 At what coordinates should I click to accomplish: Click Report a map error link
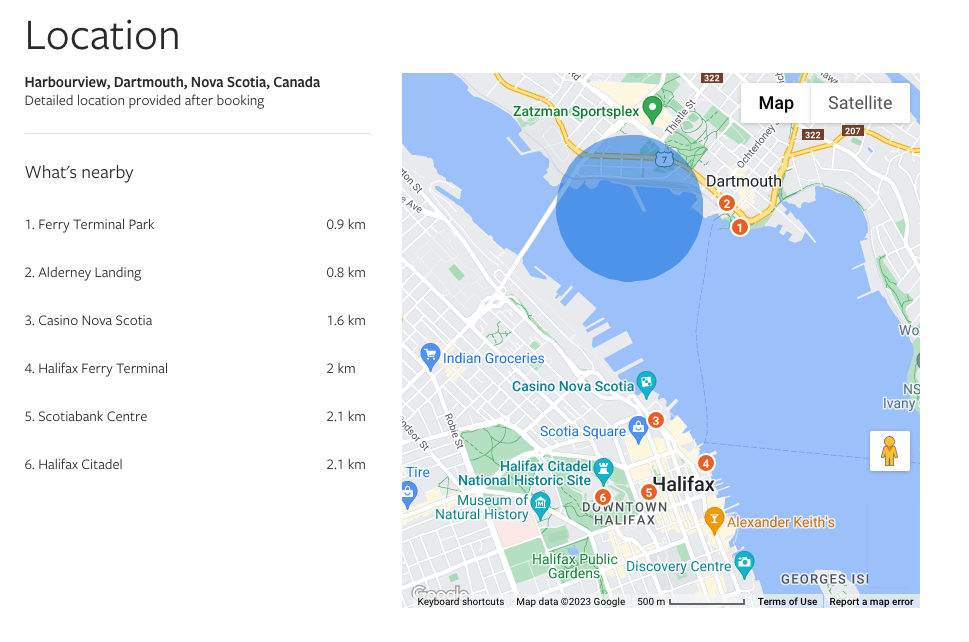871,602
